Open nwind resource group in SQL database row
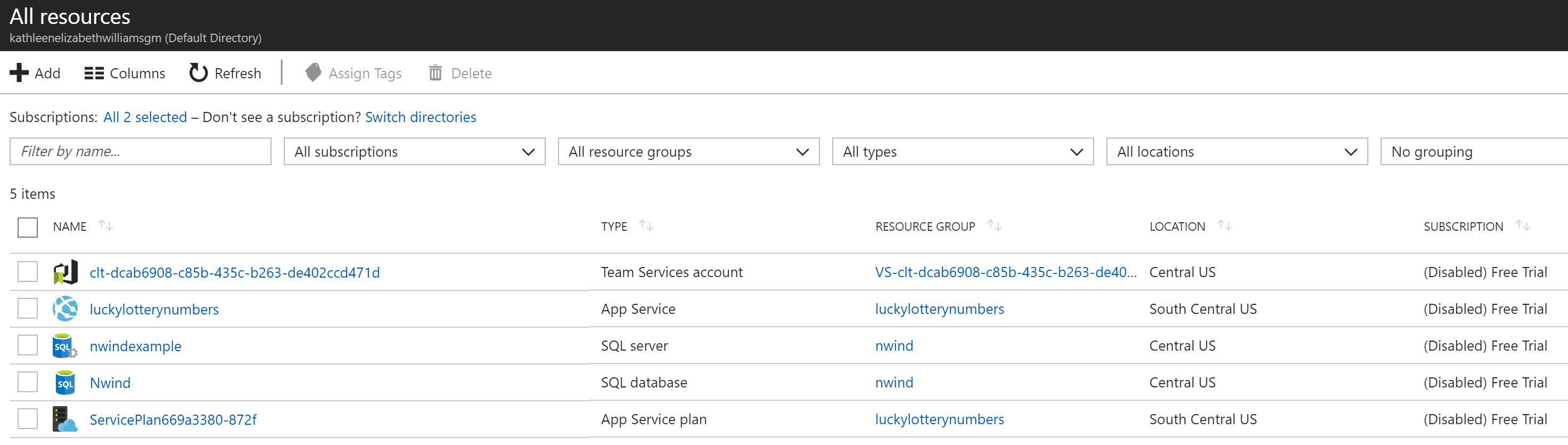Screen dimensions: 1568x445 click(x=894, y=382)
